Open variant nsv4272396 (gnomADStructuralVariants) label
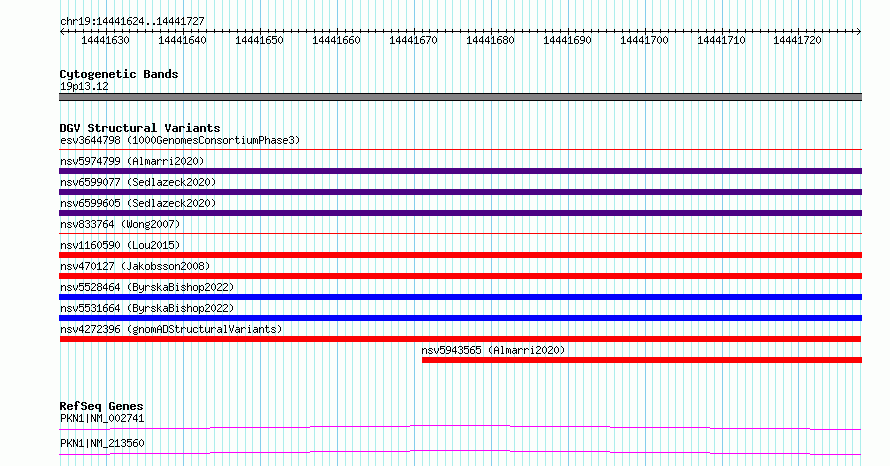Image resolution: width=890 pixels, height=466 pixels. pos(171,329)
